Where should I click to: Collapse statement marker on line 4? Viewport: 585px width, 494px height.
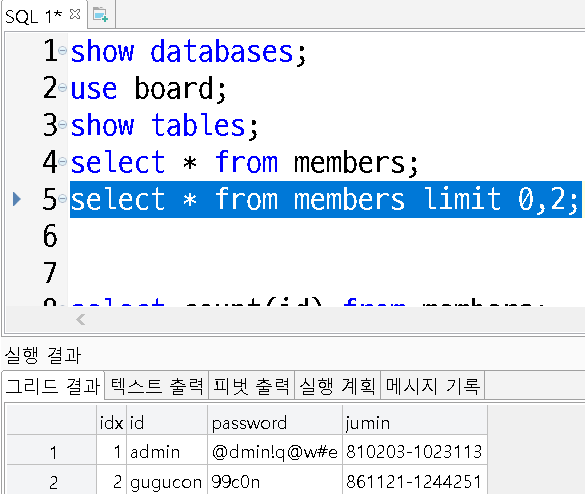pyautogui.click(x=63, y=162)
